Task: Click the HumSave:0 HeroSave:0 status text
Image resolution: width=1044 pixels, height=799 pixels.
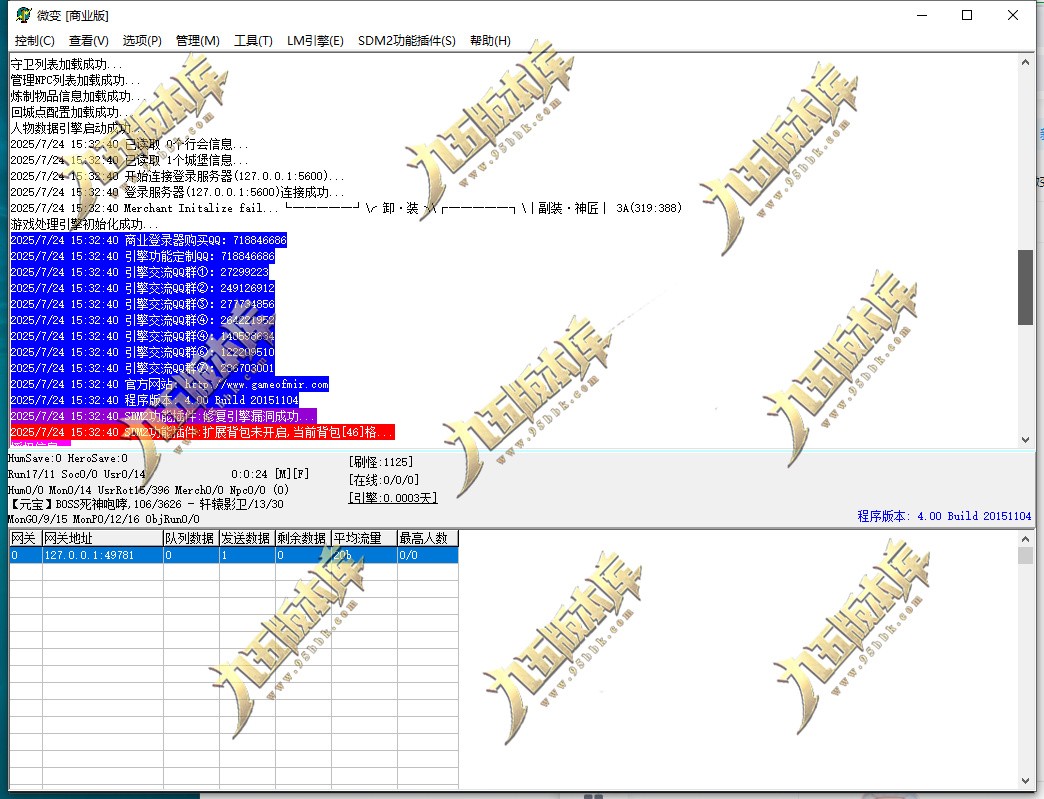Action: [68, 459]
